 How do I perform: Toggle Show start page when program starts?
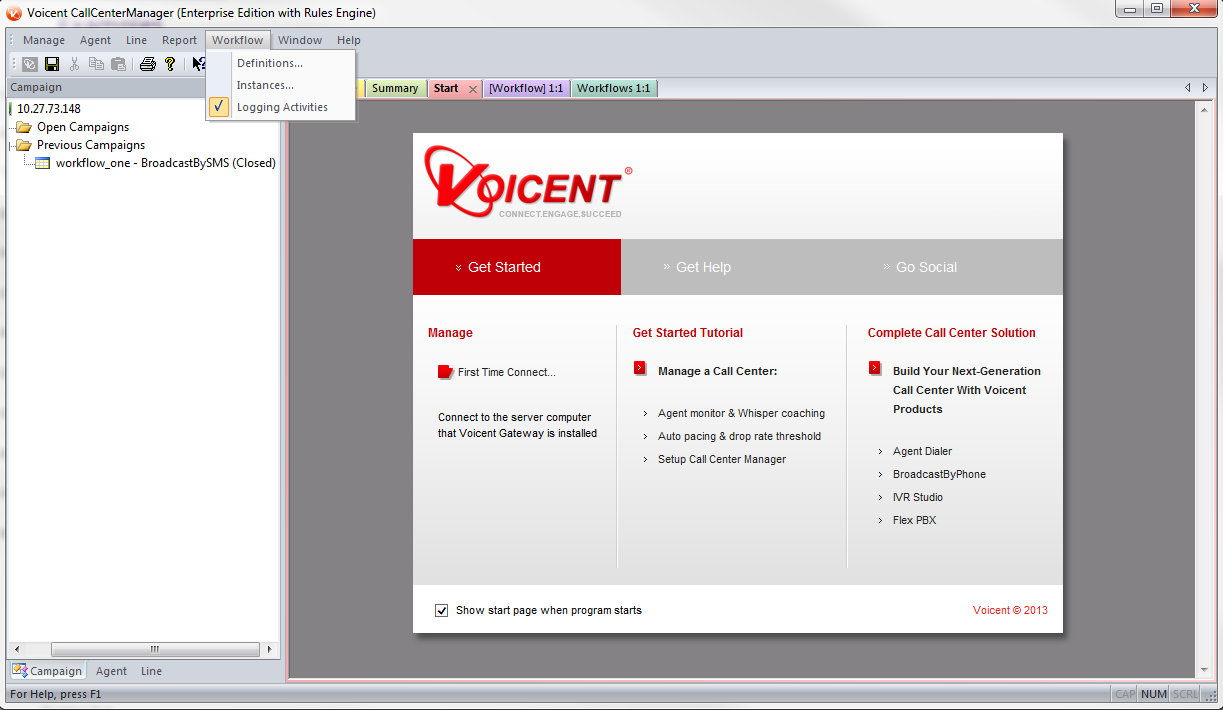click(442, 610)
